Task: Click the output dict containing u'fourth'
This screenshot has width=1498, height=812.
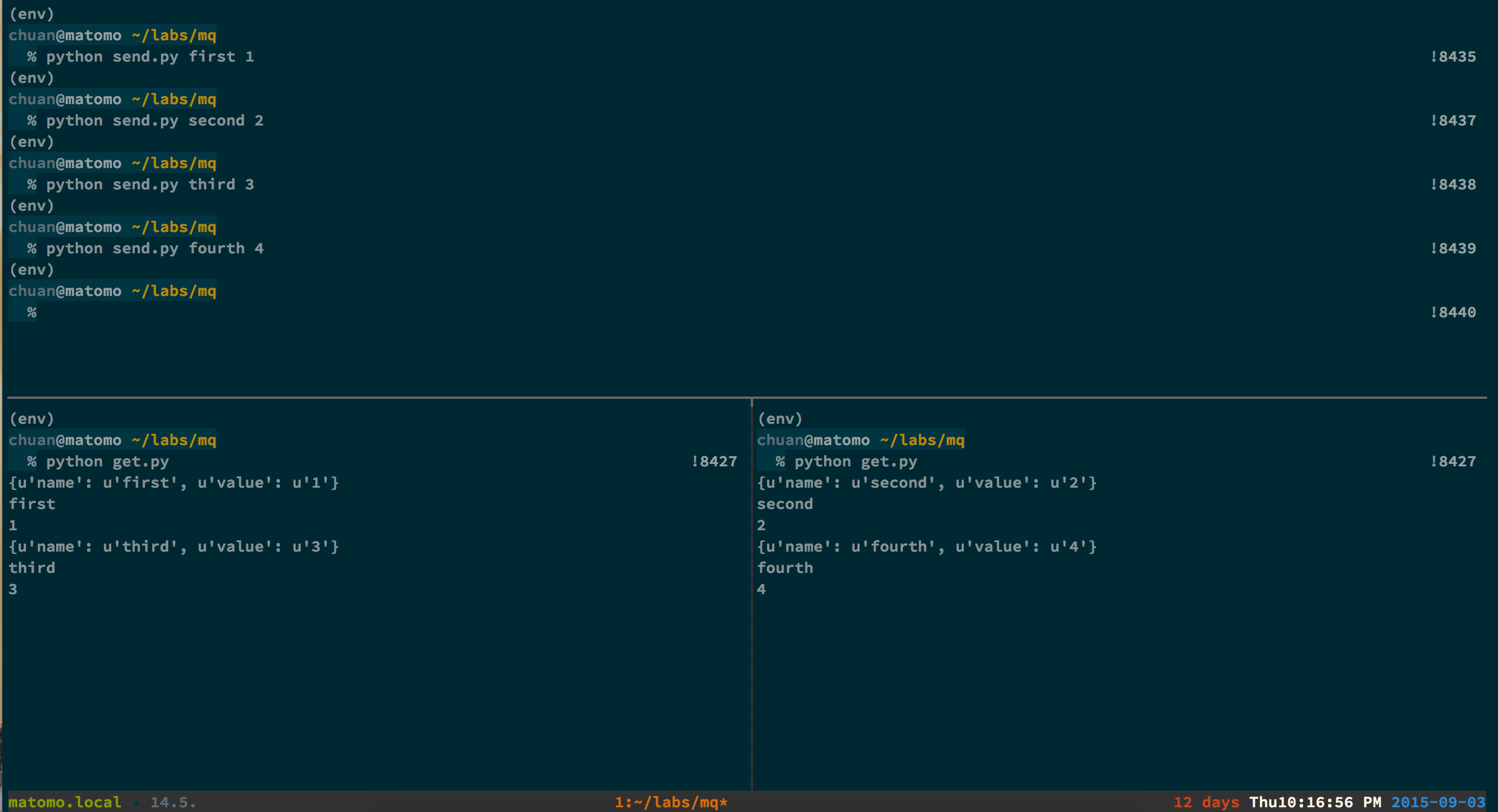Action: click(x=927, y=547)
